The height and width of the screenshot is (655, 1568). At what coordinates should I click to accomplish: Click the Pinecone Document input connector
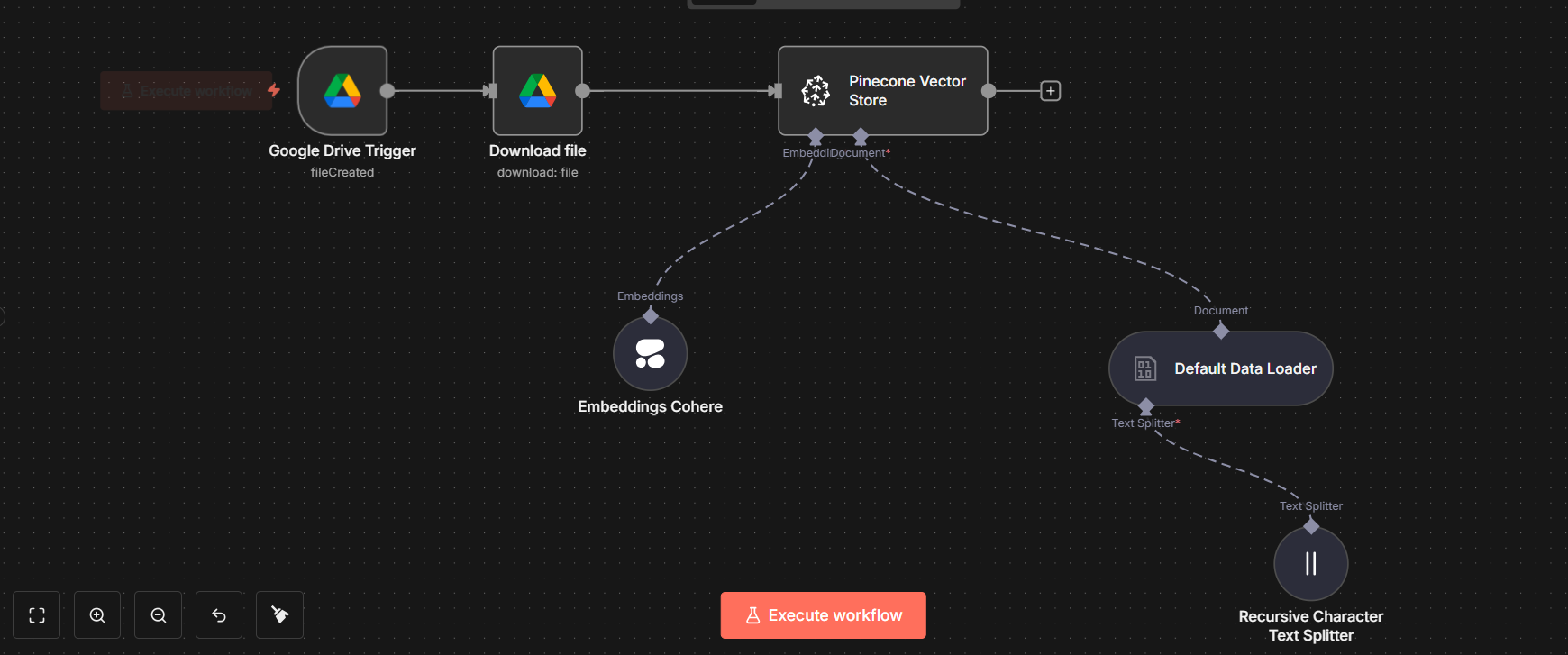(x=861, y=137)
